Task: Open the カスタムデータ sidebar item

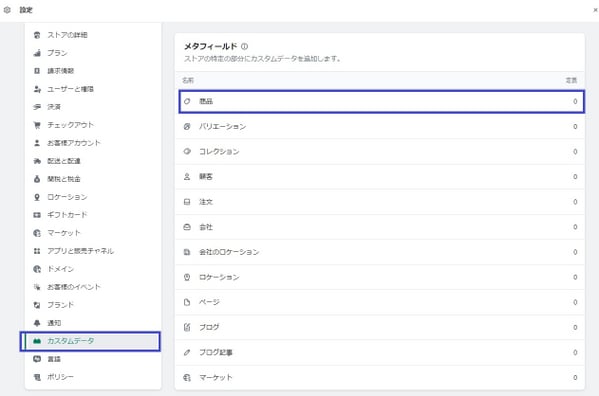Action: (x=91, y=341)
